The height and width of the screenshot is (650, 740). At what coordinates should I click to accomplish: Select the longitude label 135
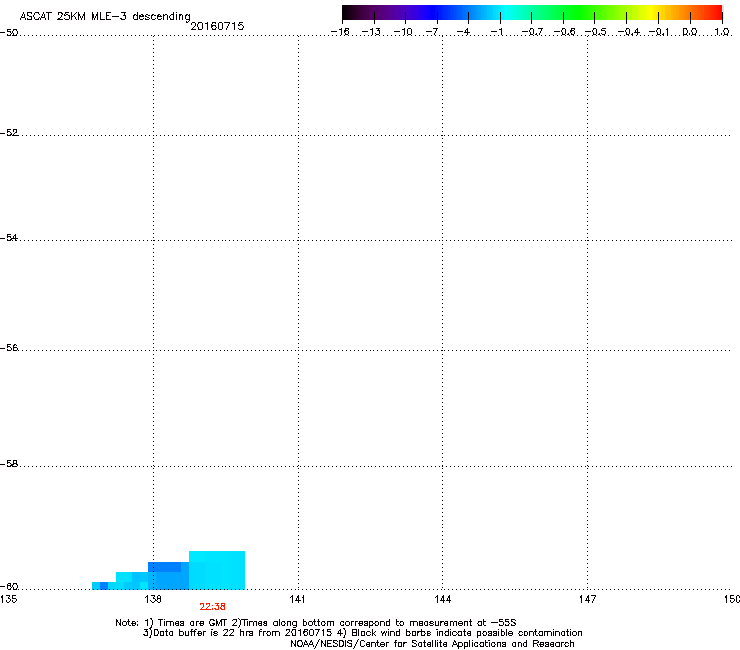coord(8,599)
